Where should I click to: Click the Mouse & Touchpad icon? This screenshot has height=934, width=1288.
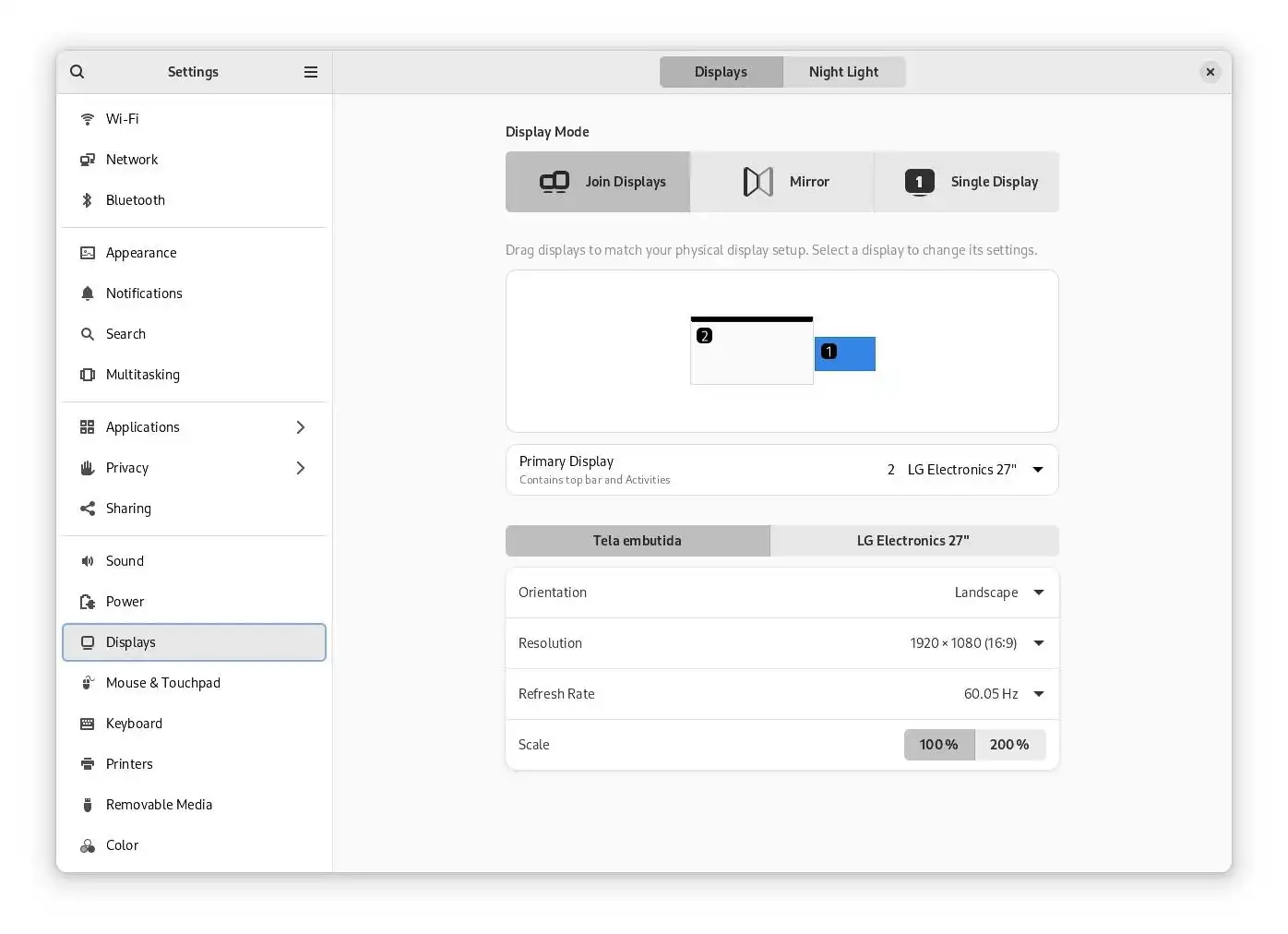[88, 683]
